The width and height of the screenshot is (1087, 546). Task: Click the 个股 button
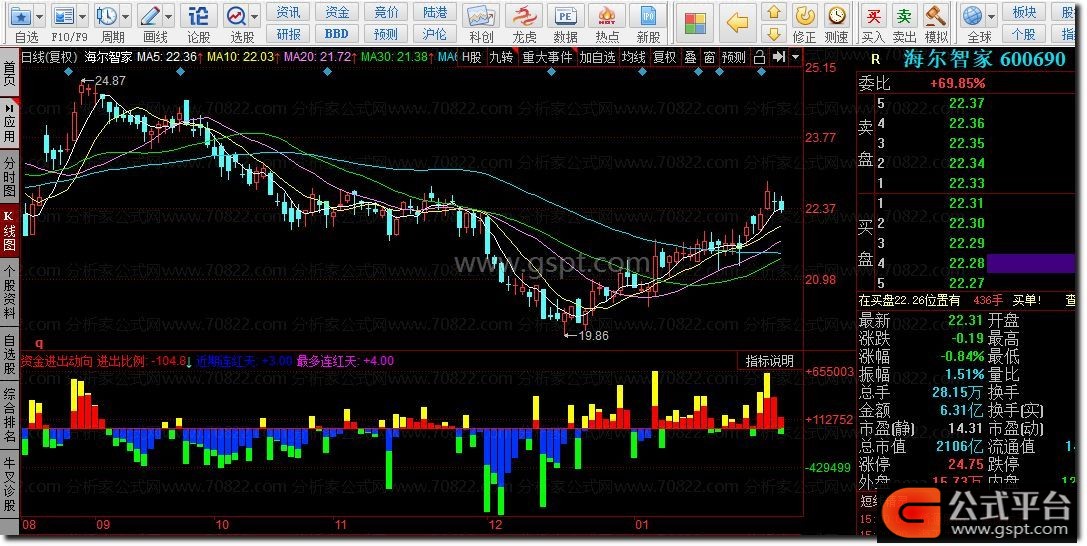(1024, 33)
